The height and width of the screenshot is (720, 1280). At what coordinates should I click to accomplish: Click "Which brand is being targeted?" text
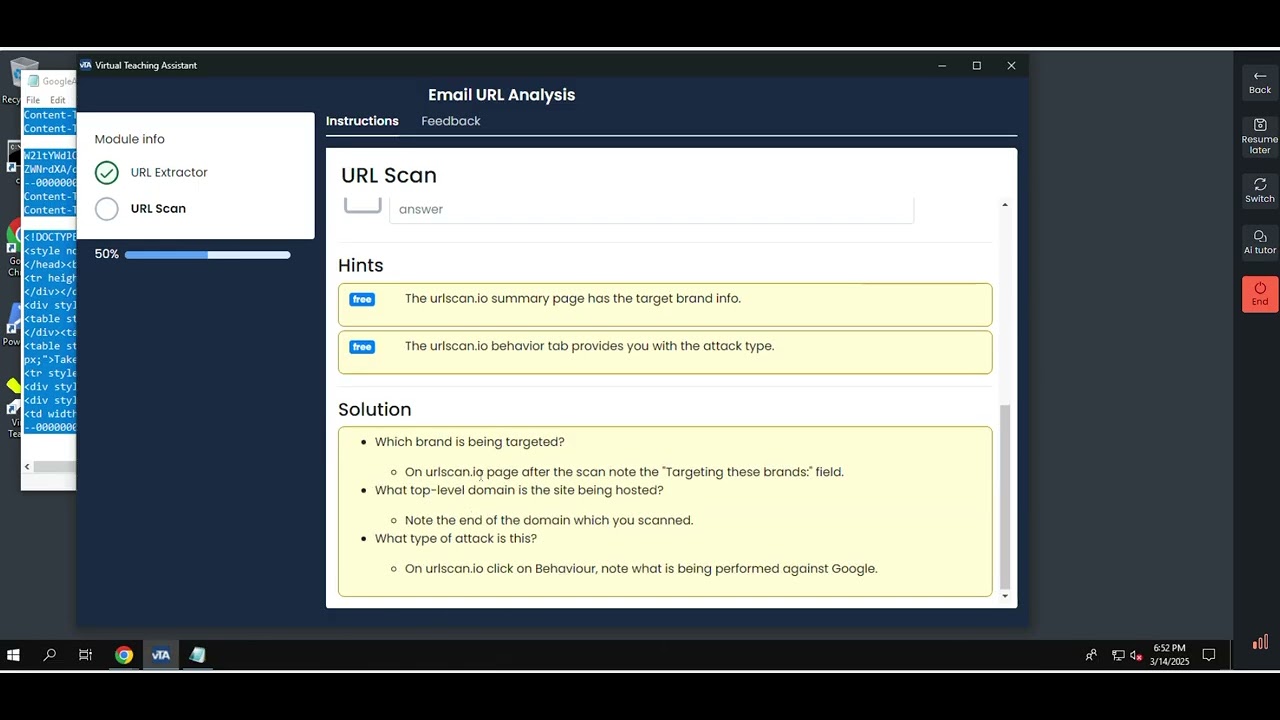coord(470,442)
